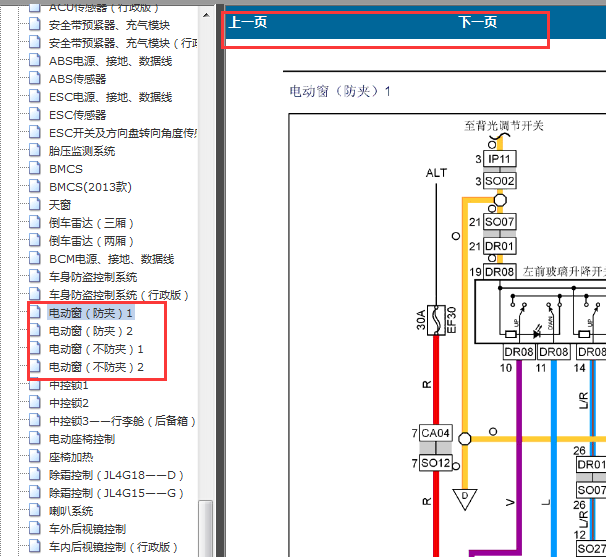Open ESC传感器 page
This screenshot has height=557, width=606.
(78, 115)
